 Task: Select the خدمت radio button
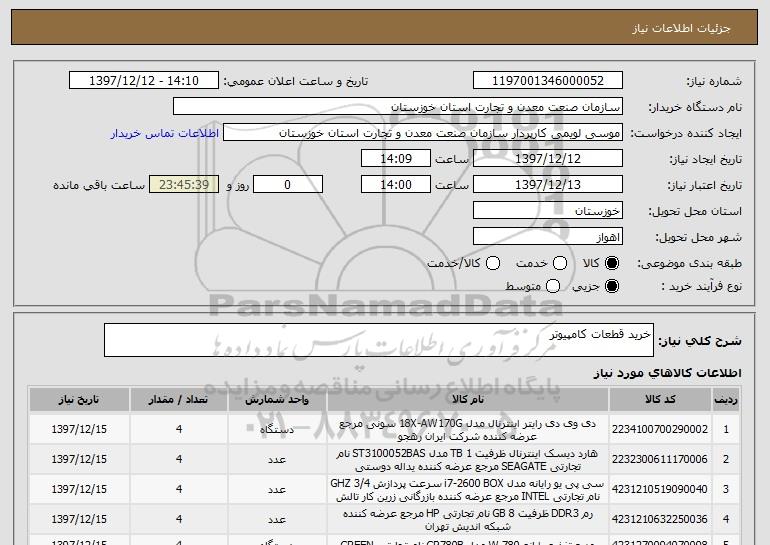[560, 264]
